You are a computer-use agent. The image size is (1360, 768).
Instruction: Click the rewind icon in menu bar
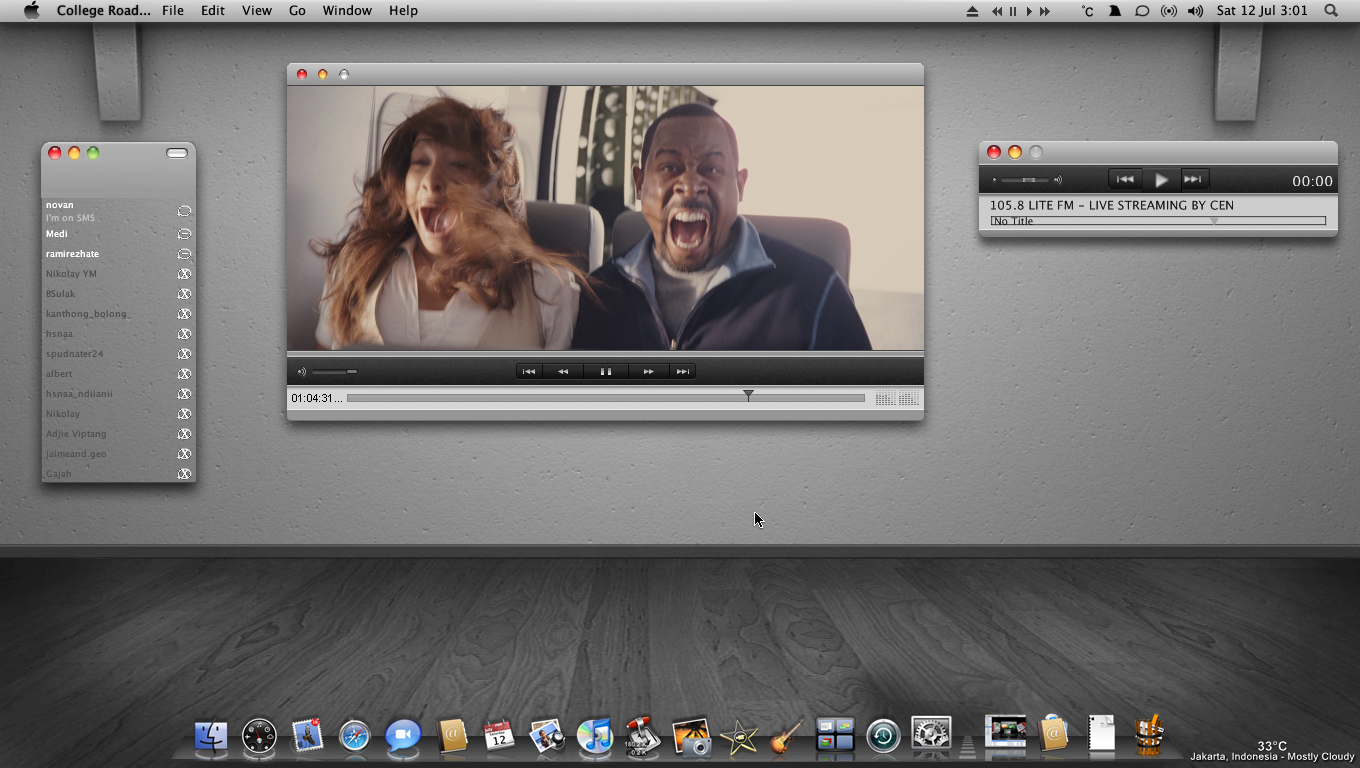[997, 11]
